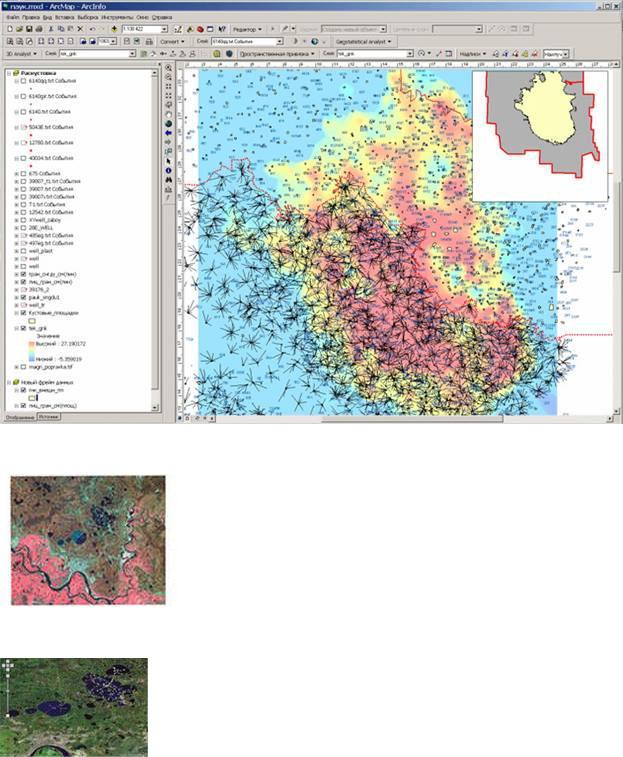
Task: Open the Geostatistical Analyst button menu
Action: pyautogui.click(x=363, y=42)
